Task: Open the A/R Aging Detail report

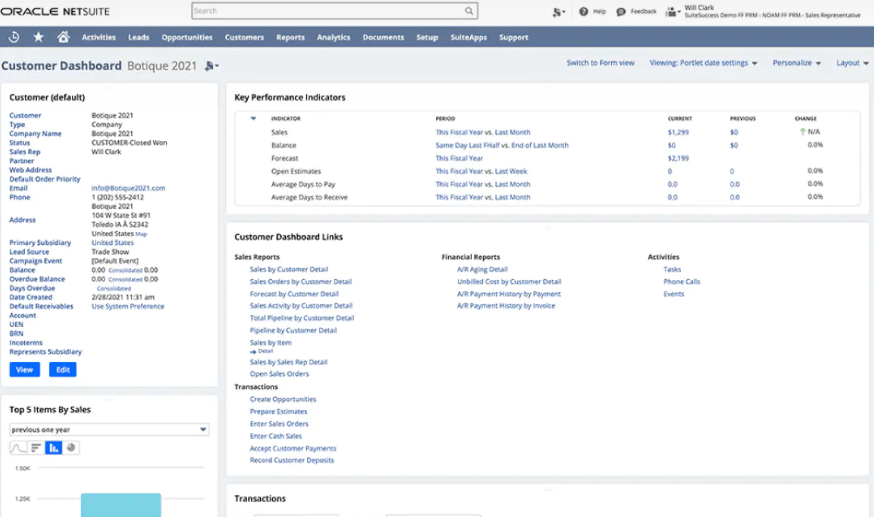Action: pyautogui.click(x=482, y=269)
